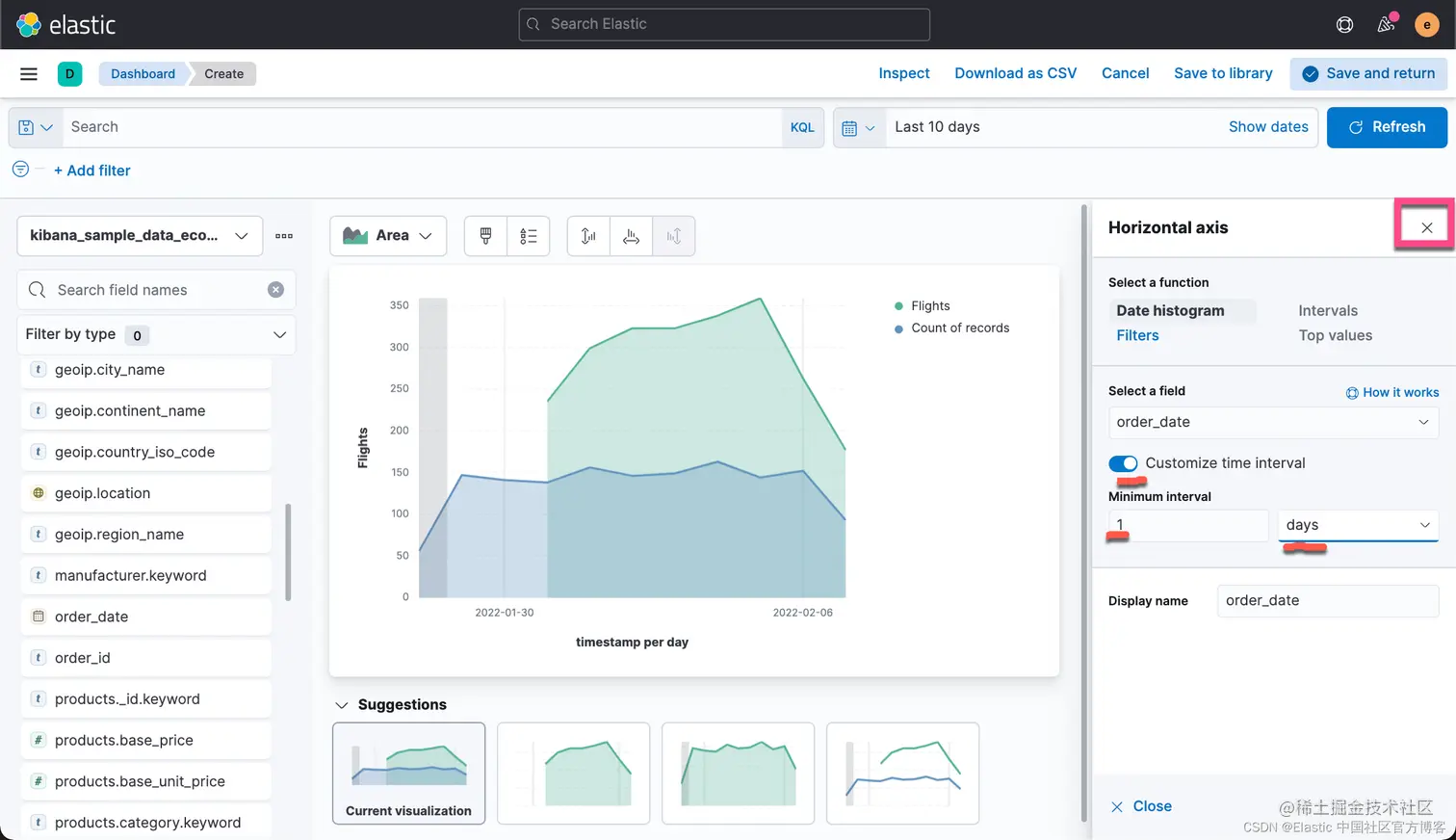Go to the Dashboard breadcrumb

[x=143, y=74]
